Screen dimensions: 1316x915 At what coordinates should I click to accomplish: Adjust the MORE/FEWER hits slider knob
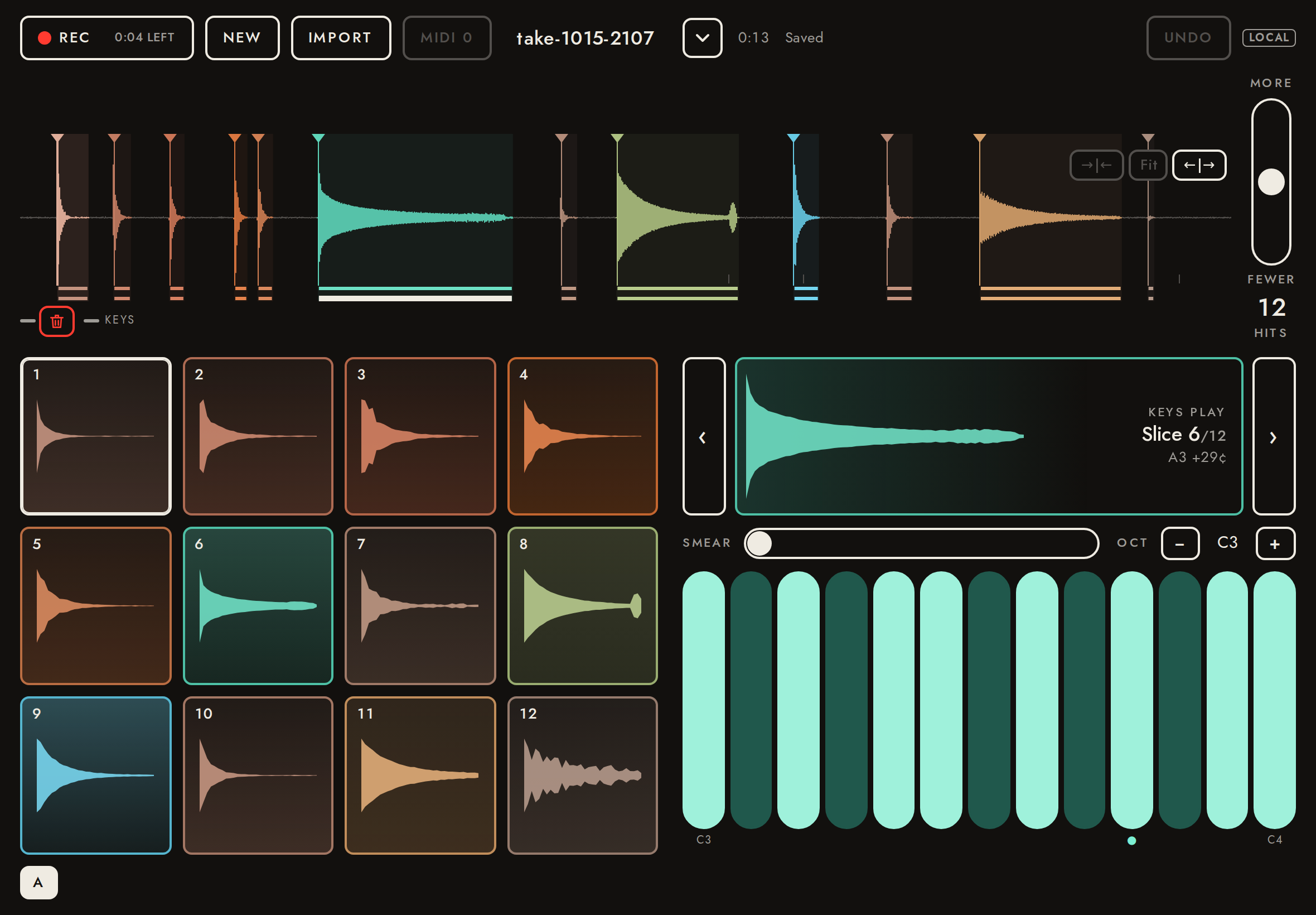1271,182
